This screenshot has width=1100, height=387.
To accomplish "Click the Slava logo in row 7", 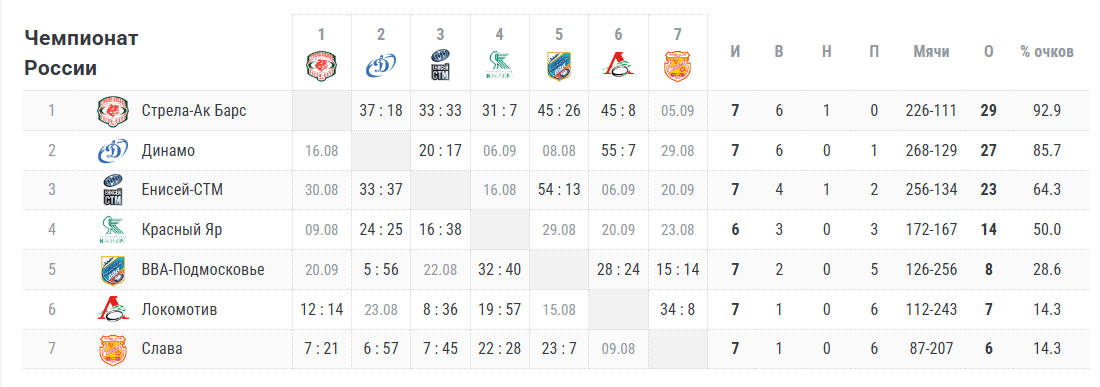I will (x=113, y=349).
